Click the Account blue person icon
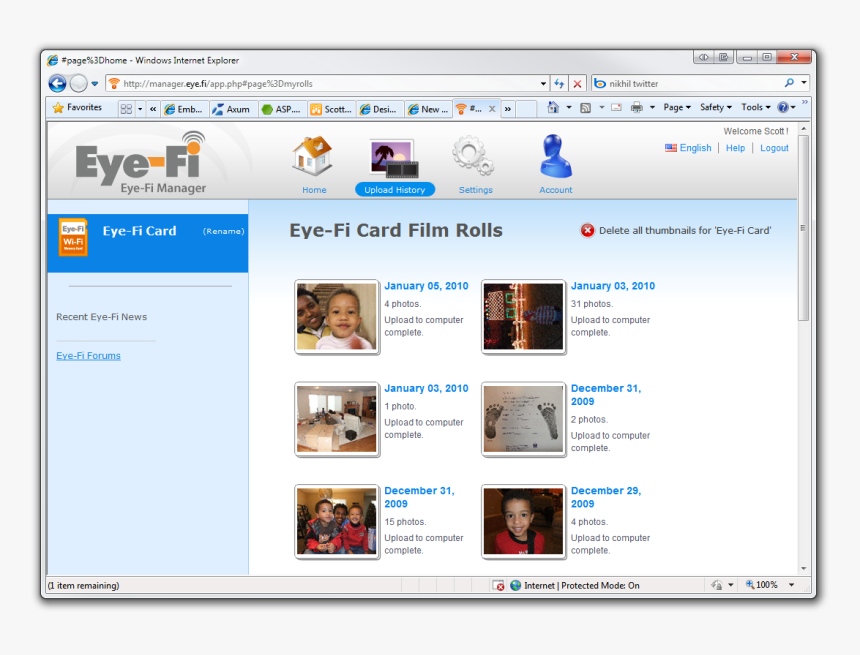 coord(556,156)
